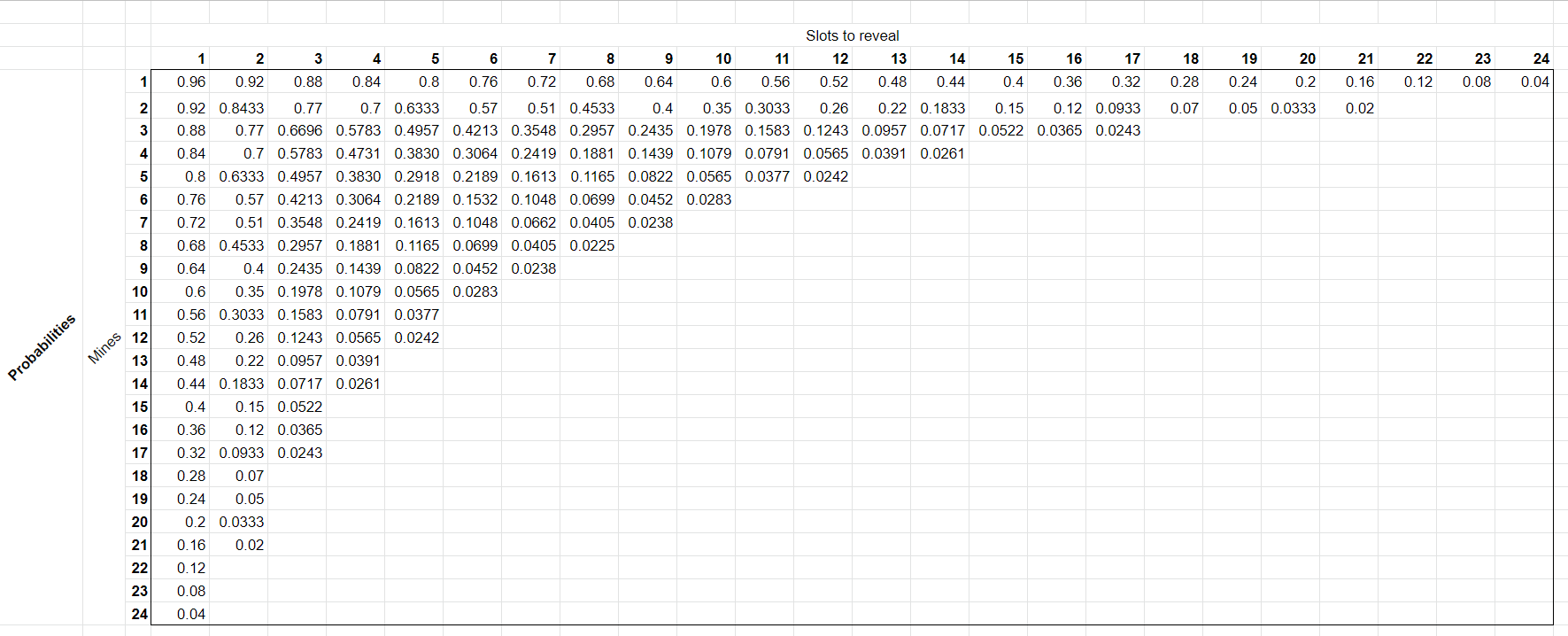Click 0.04 at end of first row

click(1534, 81)
